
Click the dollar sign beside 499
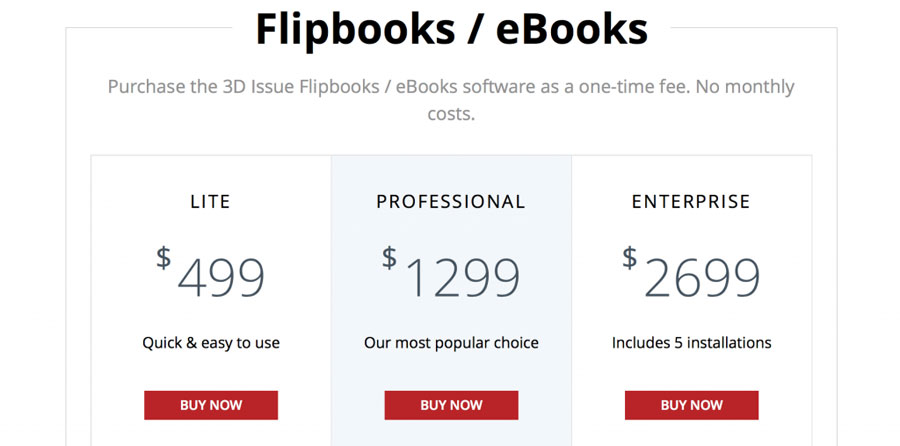click(164, 258)
